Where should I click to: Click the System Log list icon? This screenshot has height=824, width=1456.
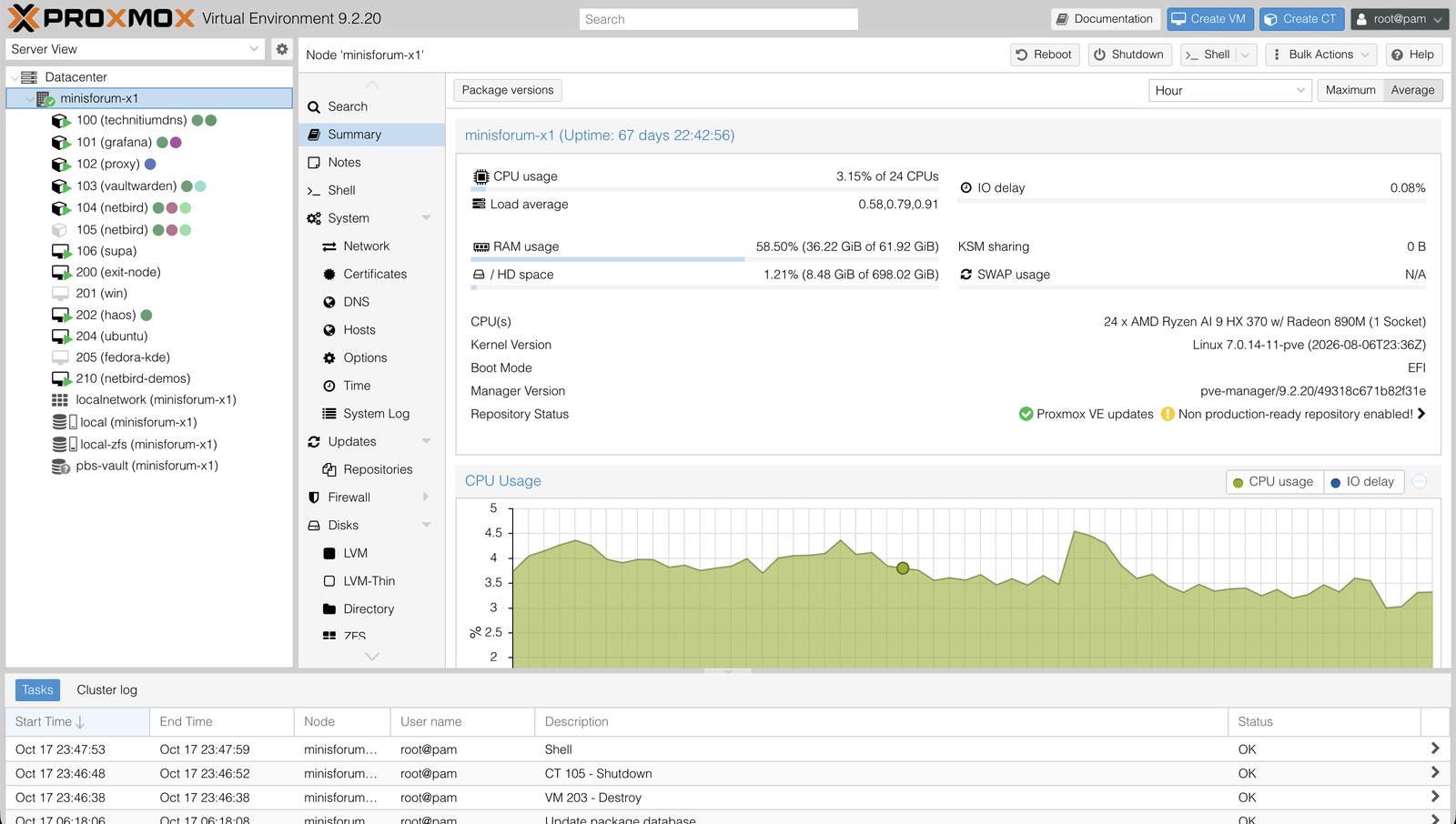coord(329,414)
